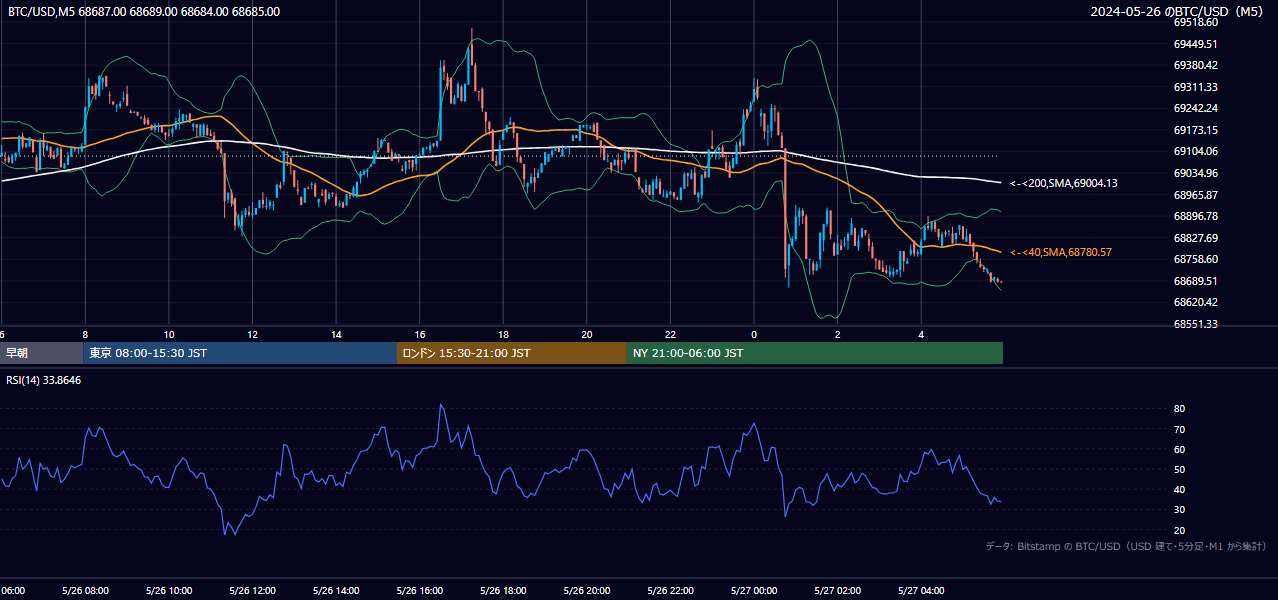The image size is (1278, 600).
Task: Select price axis label 69518.60
Action: point(1195,22)
